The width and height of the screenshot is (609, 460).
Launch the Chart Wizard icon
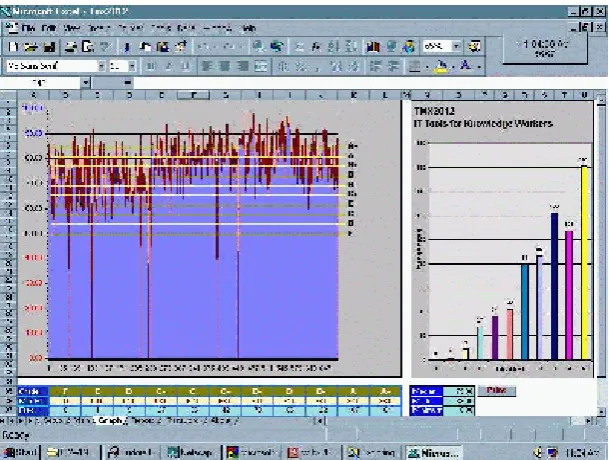pyautogui.click(x=373, y=47)
